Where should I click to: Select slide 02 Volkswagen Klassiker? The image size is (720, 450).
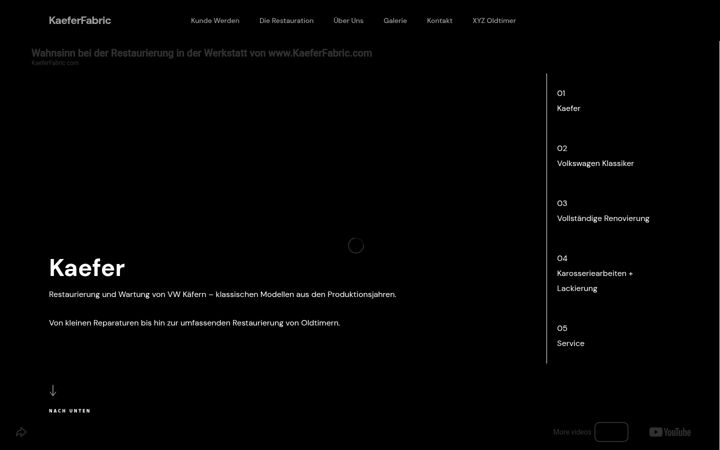pos(595,156)
